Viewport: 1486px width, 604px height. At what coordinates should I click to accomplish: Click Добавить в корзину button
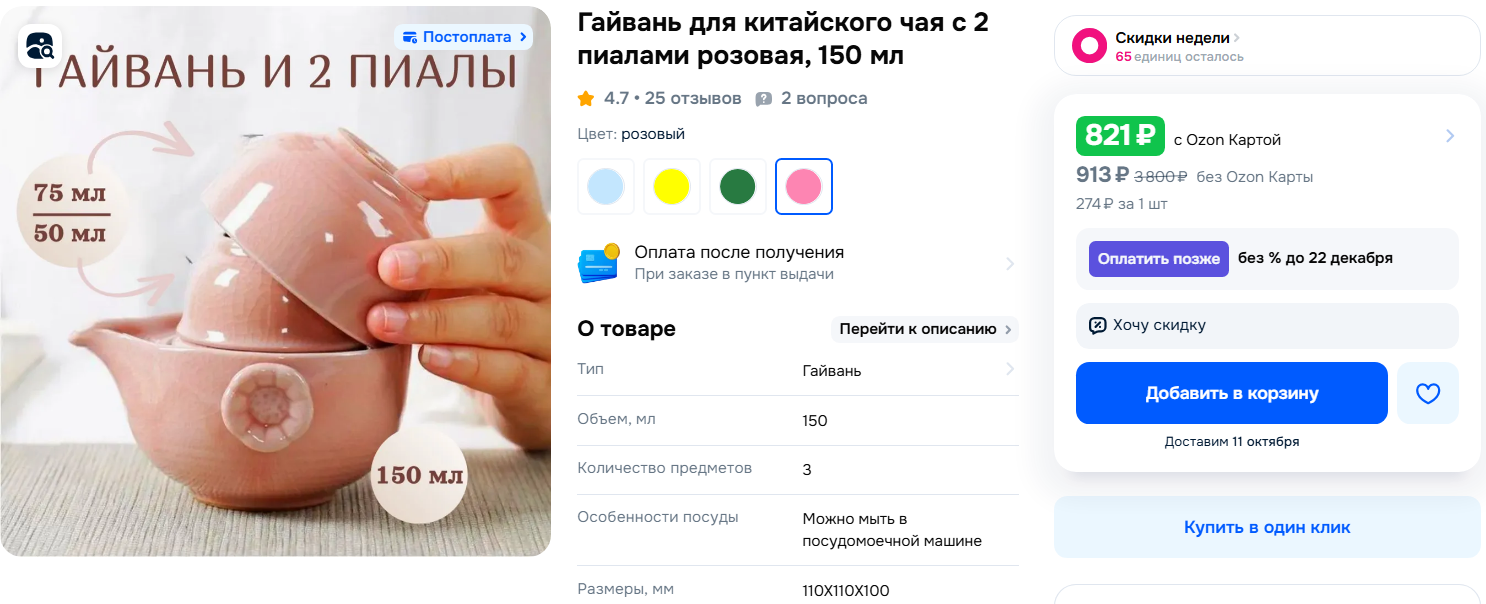pyautogui.click(x=1232, y=393)
